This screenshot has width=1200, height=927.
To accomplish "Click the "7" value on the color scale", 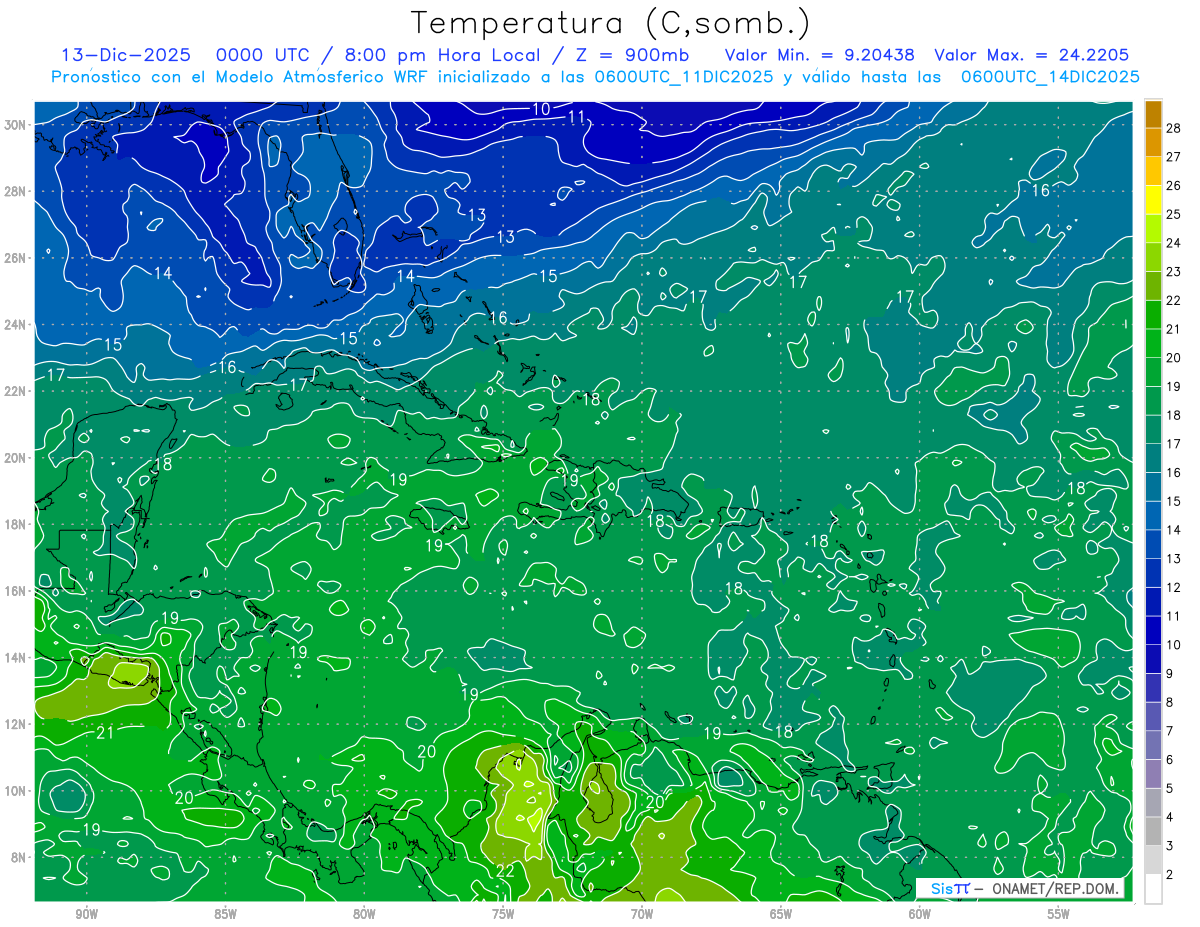I will coord(1170,731).
